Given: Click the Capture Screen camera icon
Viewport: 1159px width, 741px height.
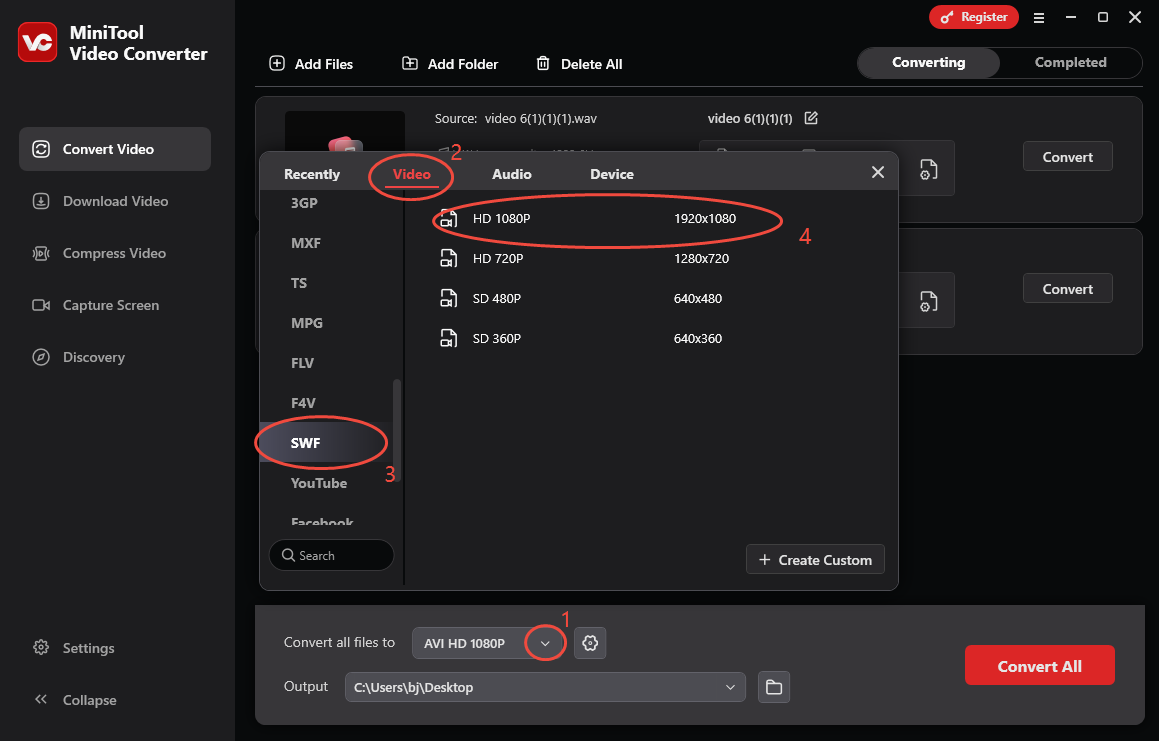Looking at the screenshot, I should 41,305.
